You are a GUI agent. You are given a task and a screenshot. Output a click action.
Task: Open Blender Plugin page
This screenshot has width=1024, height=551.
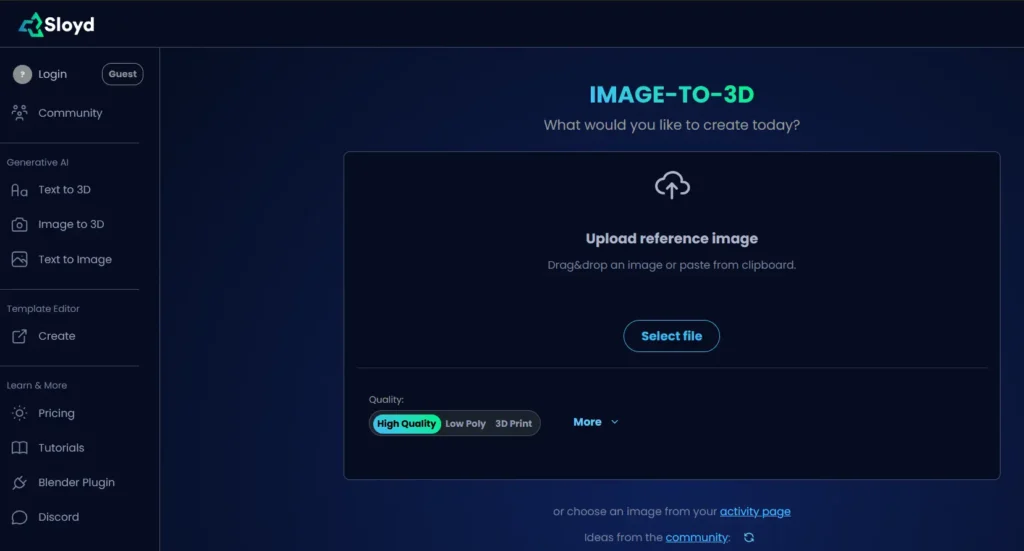76,482
